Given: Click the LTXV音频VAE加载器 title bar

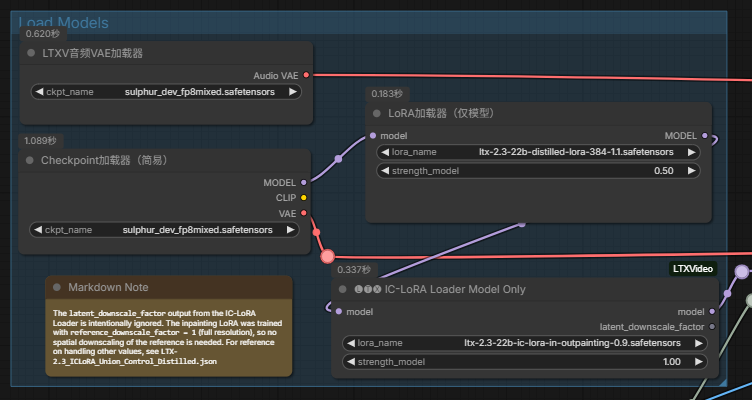Looking at the screenshot, I should [166, 53].
